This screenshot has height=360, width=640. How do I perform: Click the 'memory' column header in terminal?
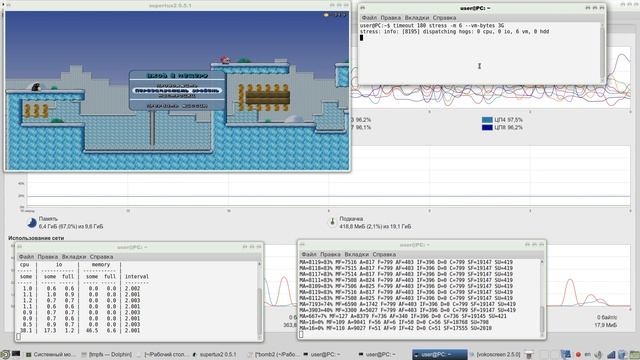[101, 265]
